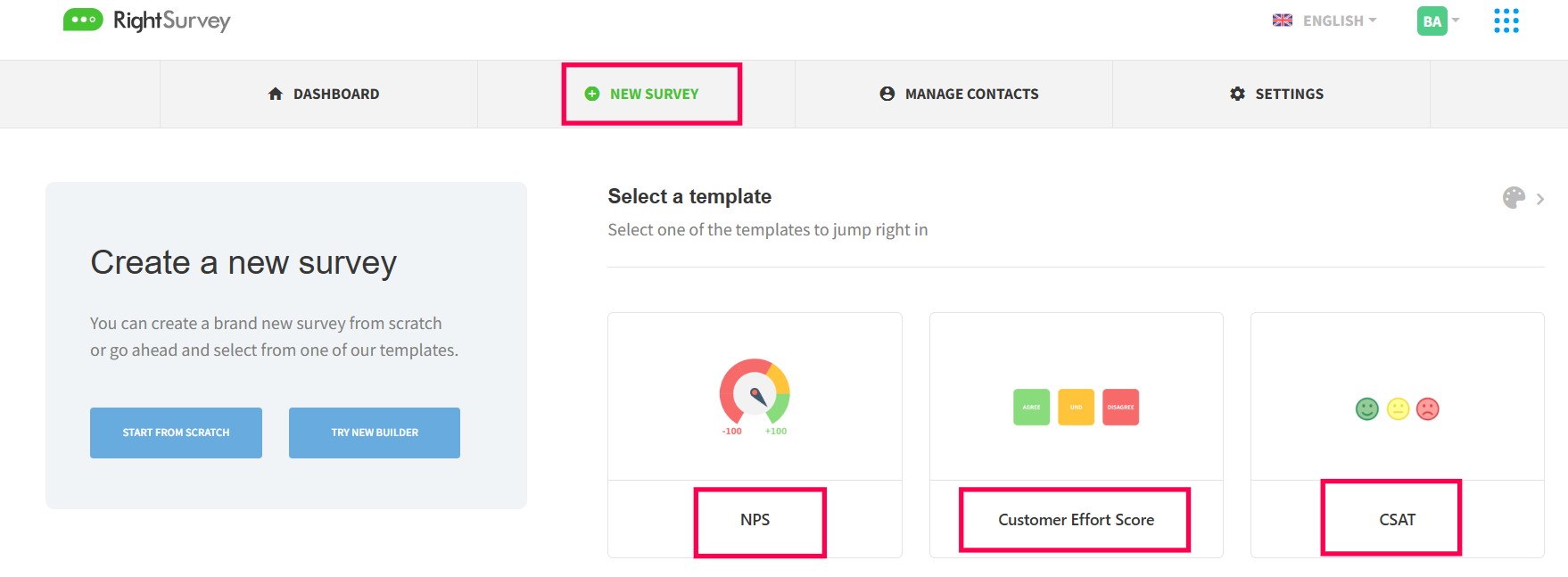The height and width of the screenshot is (577, 1568).
Task: Click the Dashboard home icon
Action: 276,94
